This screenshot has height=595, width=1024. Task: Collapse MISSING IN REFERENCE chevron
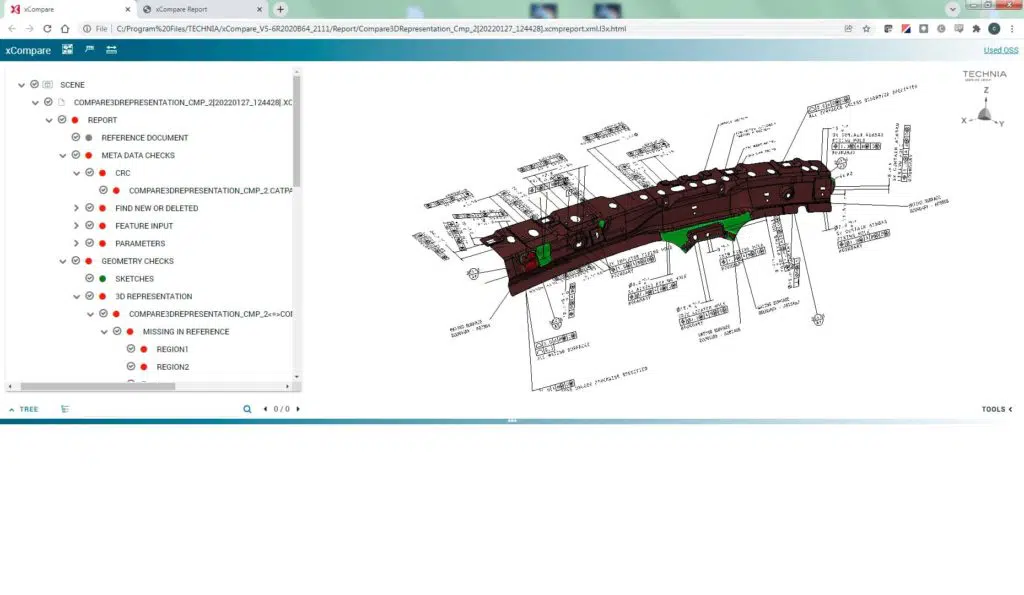[104, 332]
